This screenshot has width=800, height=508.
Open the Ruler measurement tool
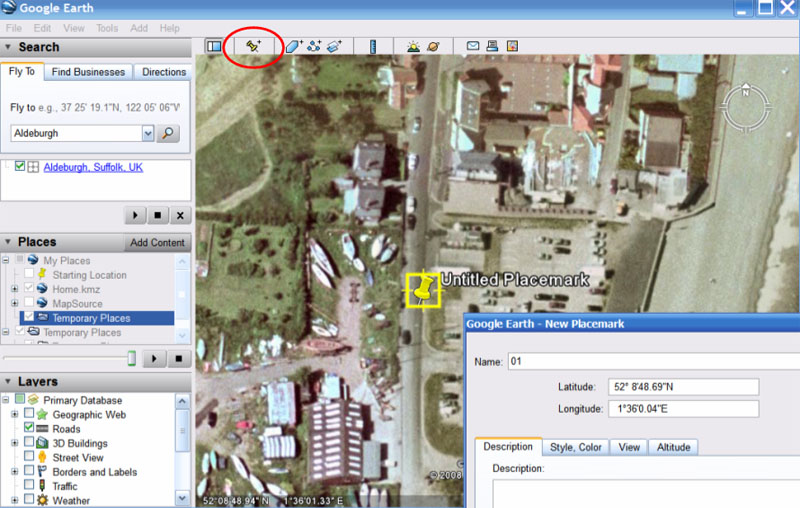pyautogui.click(x=373, y=46)
